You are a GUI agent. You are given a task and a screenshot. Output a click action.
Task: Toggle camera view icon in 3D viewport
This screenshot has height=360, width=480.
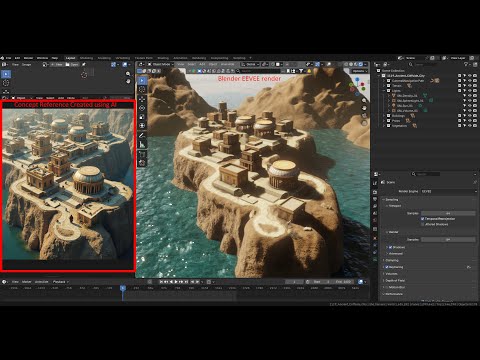click(364, 116)
